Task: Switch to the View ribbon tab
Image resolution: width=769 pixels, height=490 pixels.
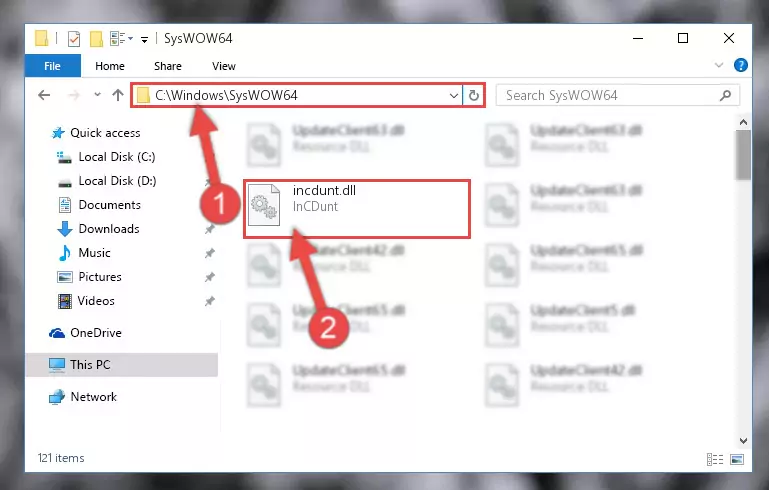Action: 224,66
